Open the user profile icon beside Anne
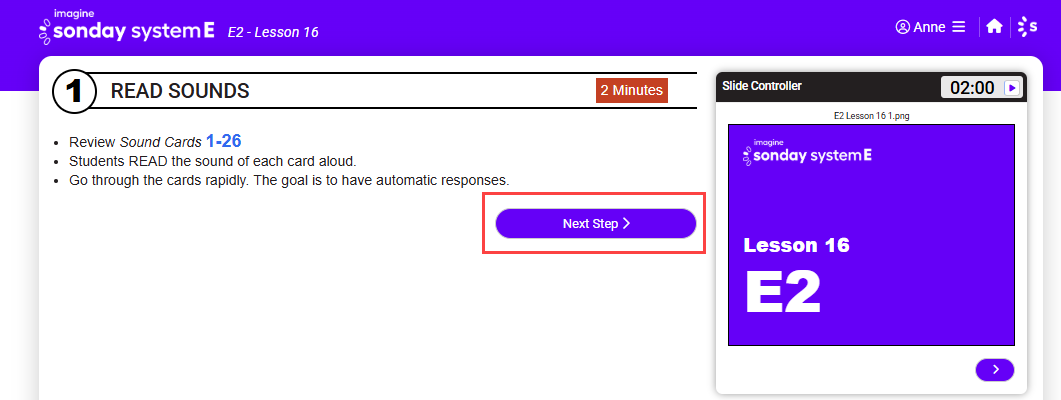The width and height of the screenshot is (1061, 400). 902,27
